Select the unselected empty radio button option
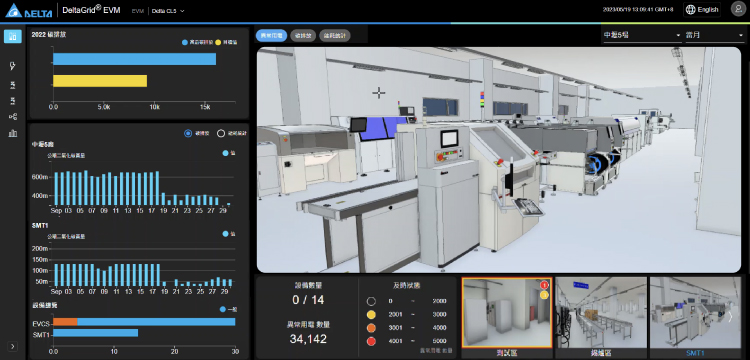Viewport: 750px width, 360px height. [x=221, y=134]
